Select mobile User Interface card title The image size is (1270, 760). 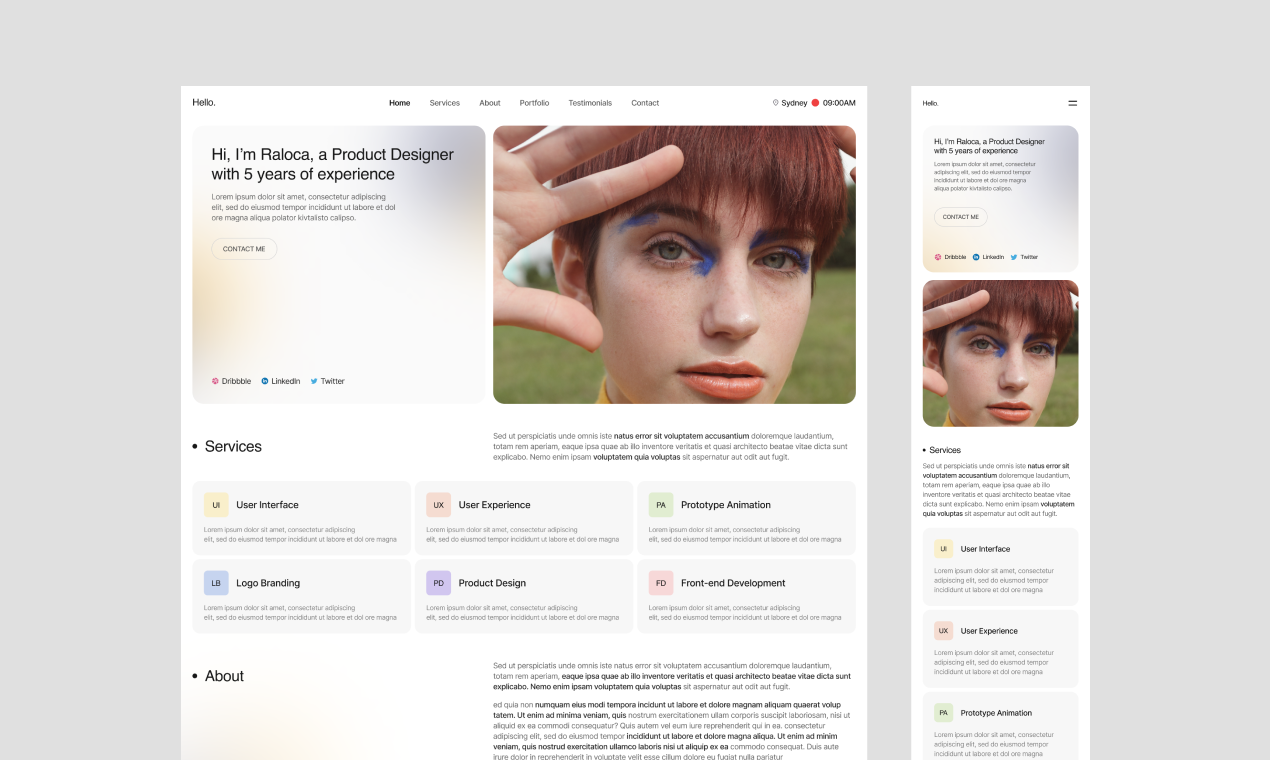coord(985,549)
